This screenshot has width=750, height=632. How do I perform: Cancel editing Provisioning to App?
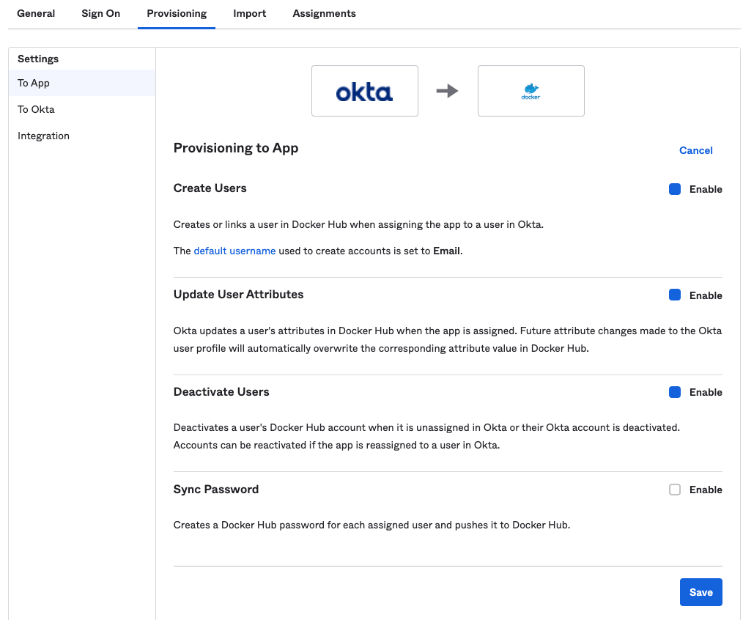(x=695, y=150)
